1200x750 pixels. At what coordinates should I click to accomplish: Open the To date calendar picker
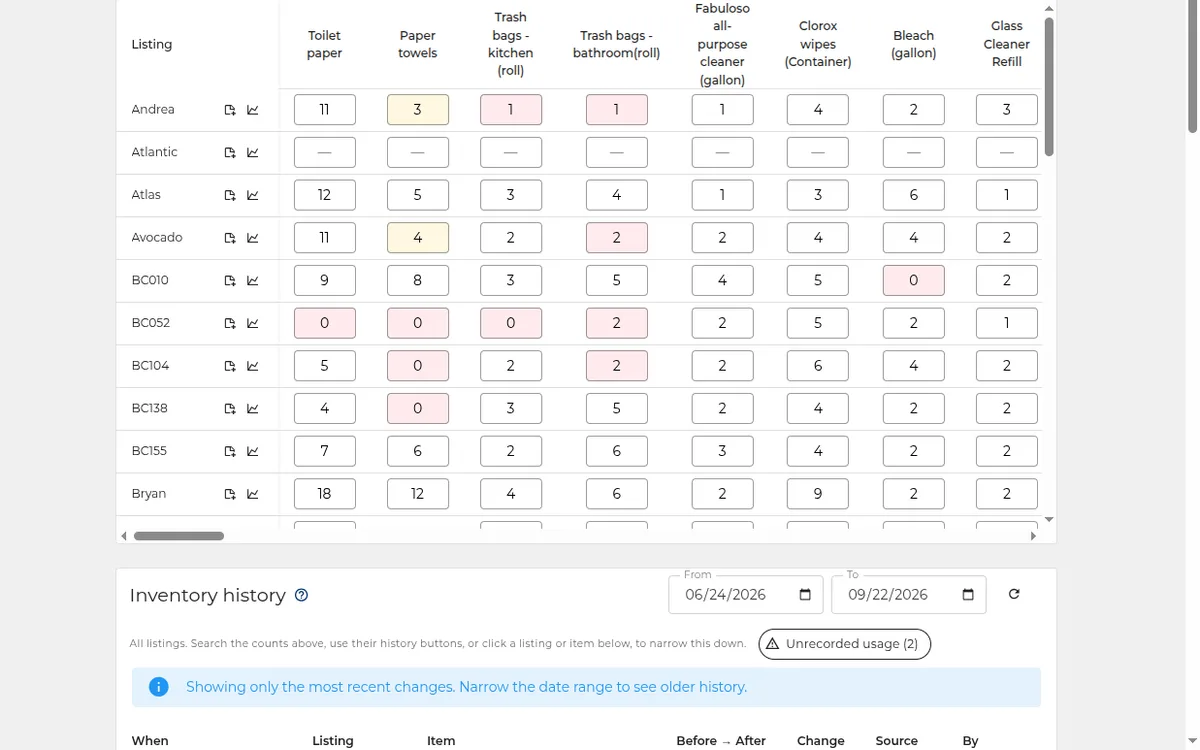click(x=968, y=595)
